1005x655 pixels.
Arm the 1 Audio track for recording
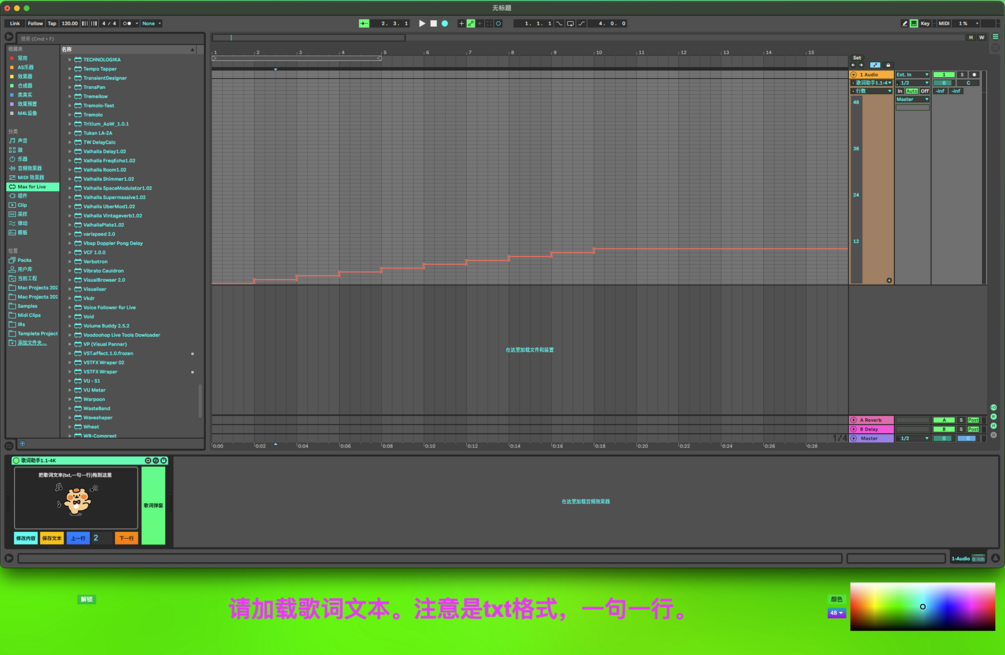click(974, 75)
